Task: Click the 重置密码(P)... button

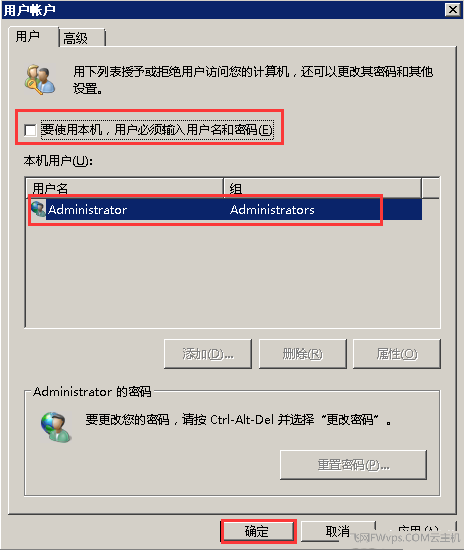Action: tap(354, 465)
